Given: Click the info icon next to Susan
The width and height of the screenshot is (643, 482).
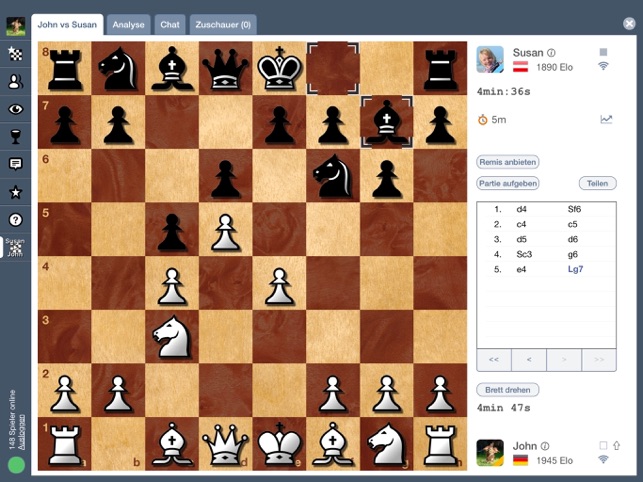Looking at the screenshot, I should [x=552, y=53].
